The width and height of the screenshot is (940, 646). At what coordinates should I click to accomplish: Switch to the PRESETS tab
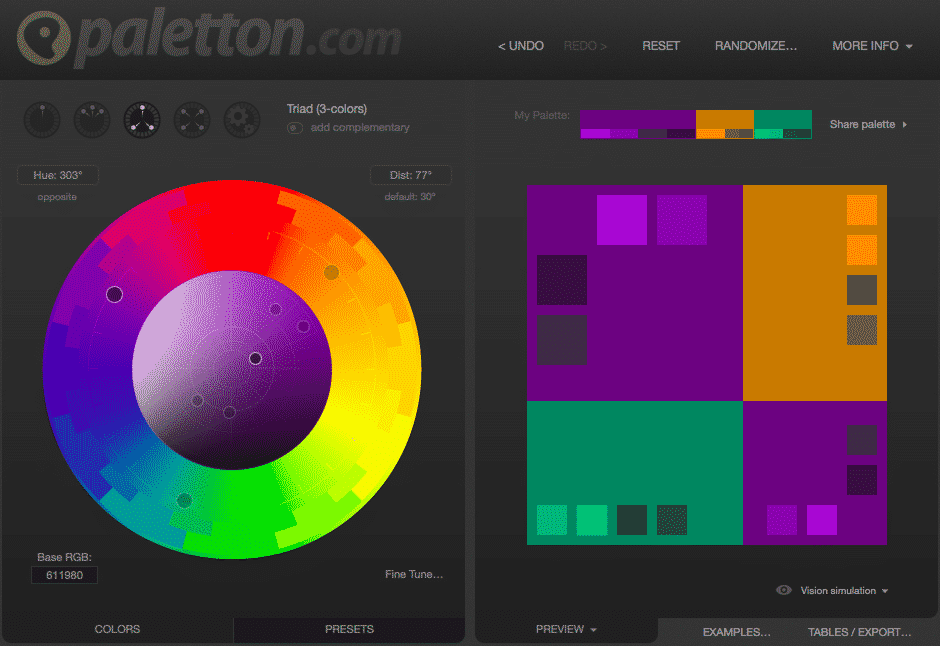click(349, 629)
